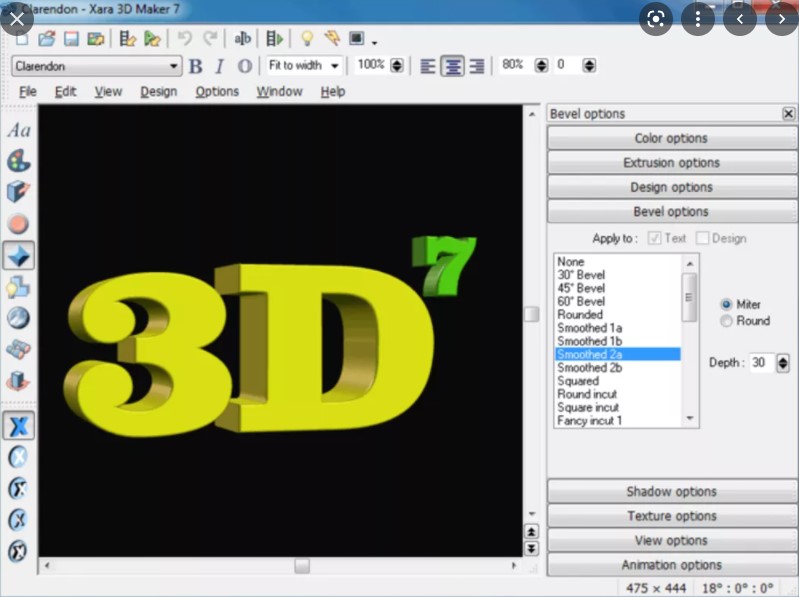Select the plain X text design icon

19,426
